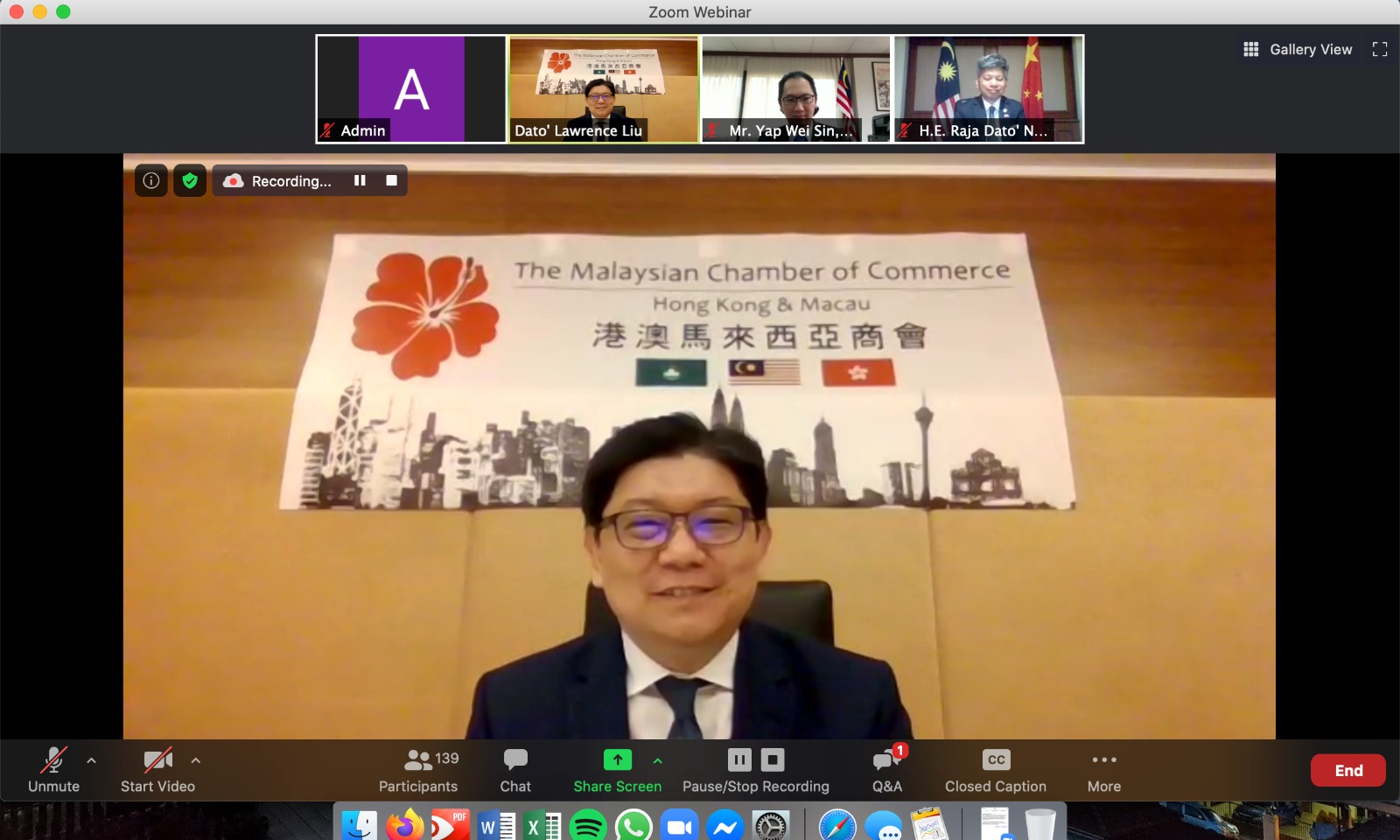The image size is (1400, 840).
Task: Select Mr. Yap Wei Sin video thumbnail
Action: click(796, 89)
